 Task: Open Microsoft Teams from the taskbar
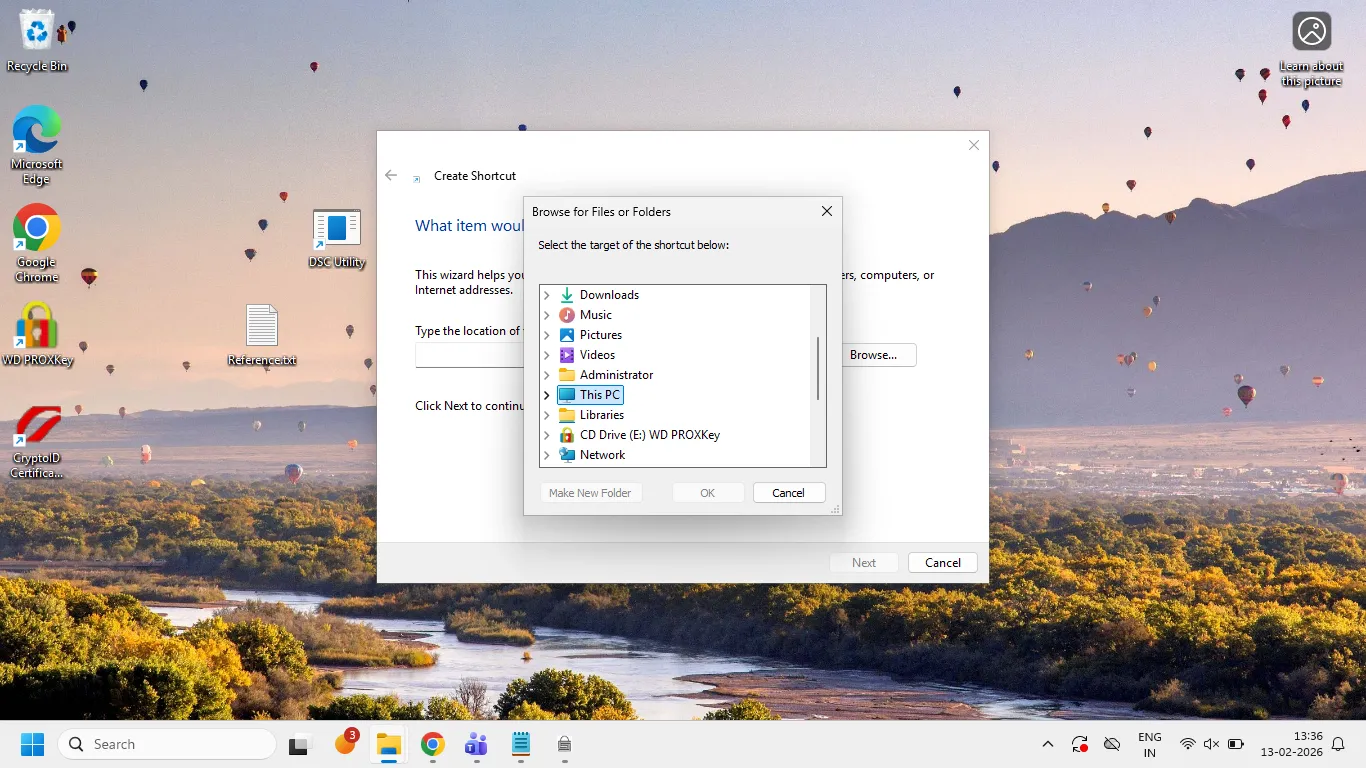476,744
